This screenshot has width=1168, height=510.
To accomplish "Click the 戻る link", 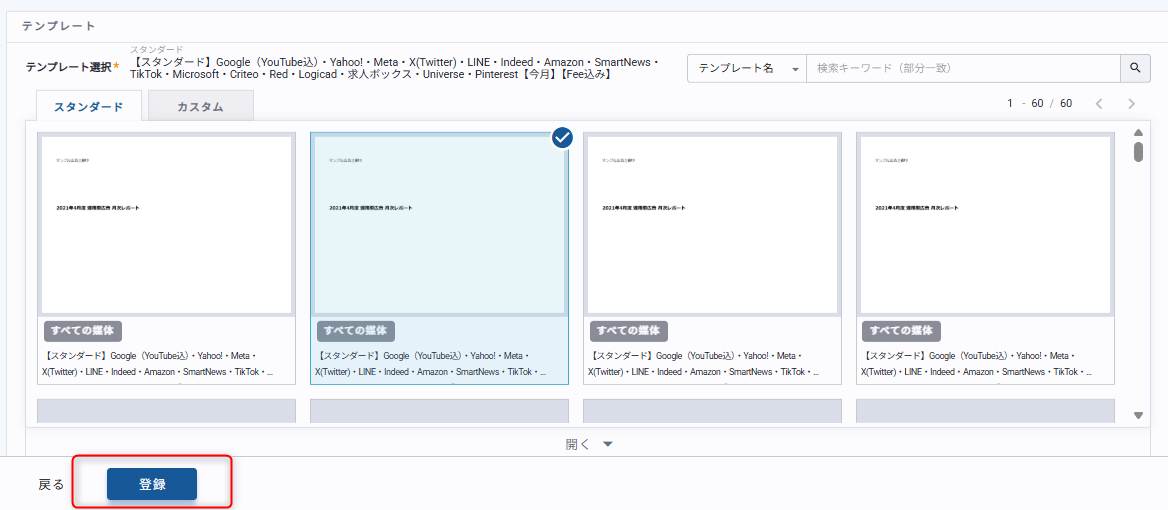I will tap(51, 484).
